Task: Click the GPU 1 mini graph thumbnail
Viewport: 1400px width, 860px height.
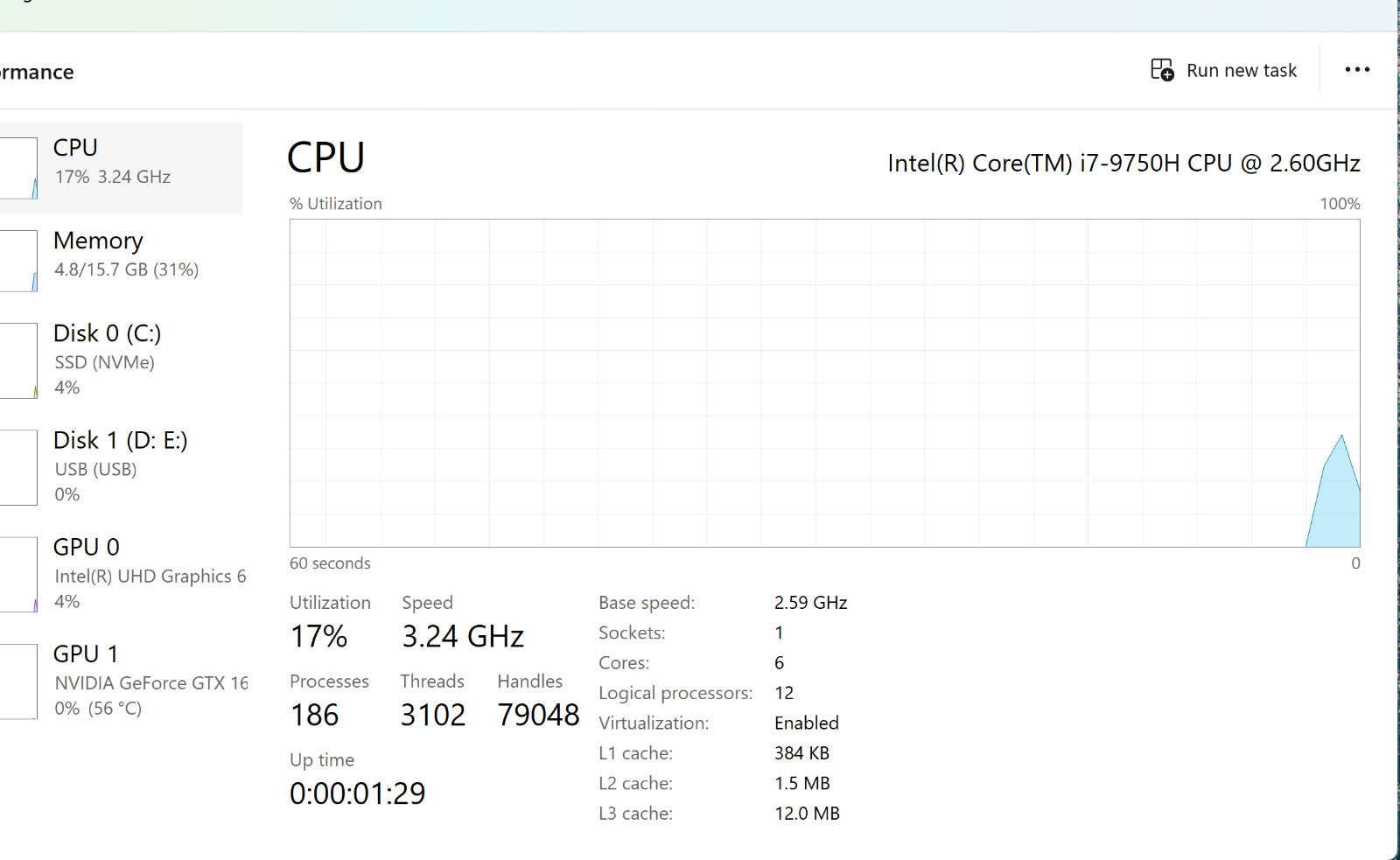Action: click(18, 681)
